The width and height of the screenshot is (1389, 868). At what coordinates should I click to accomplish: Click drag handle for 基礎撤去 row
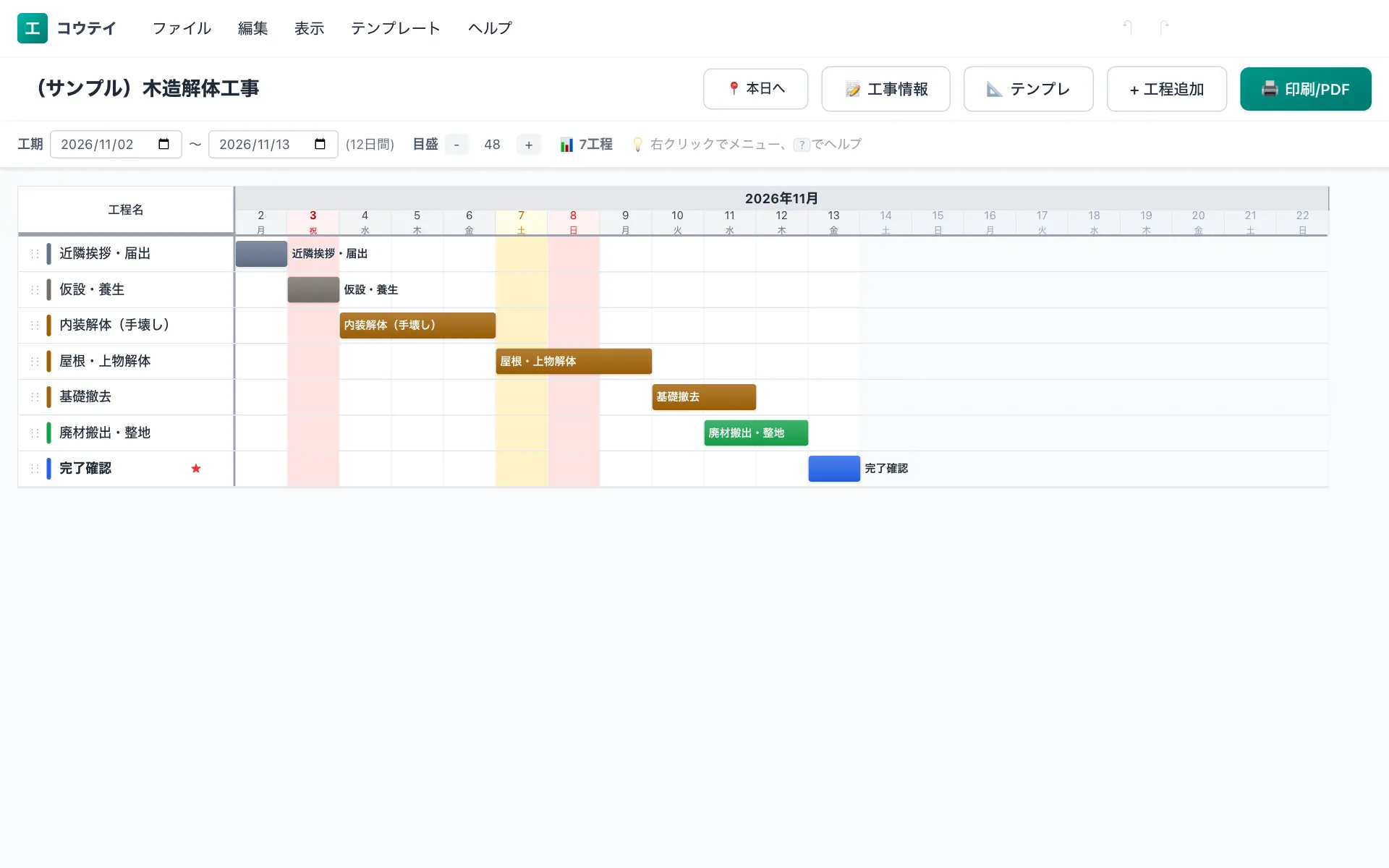35,397
